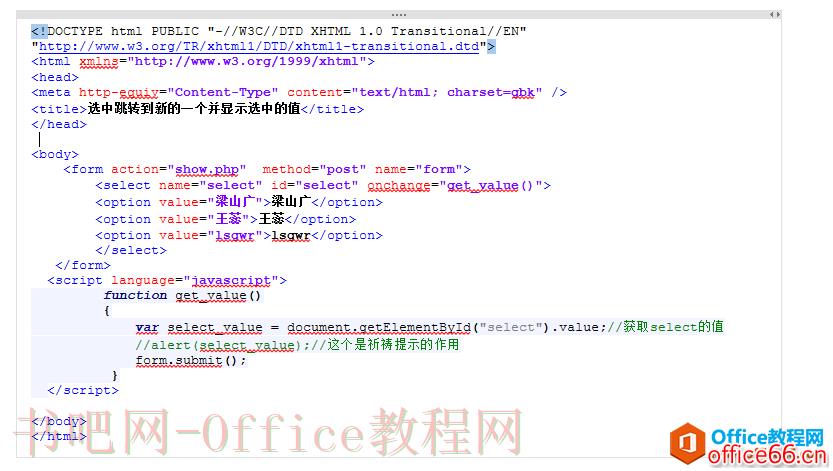Click the option line with value '梁山广'
Viewport: 833px width, 471px height.
[239, 202]
